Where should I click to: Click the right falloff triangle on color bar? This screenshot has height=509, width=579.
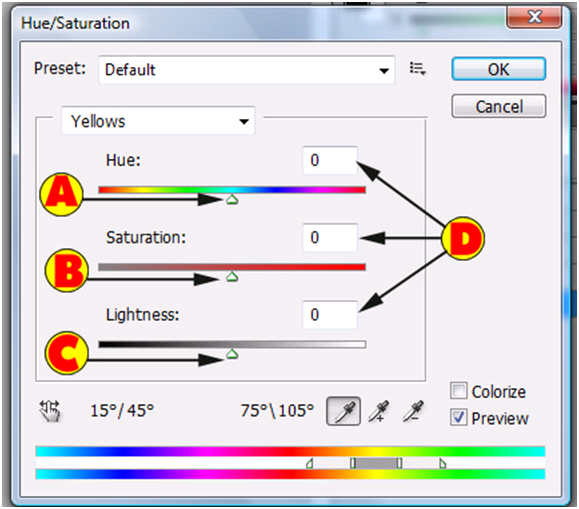pos(442,463)
